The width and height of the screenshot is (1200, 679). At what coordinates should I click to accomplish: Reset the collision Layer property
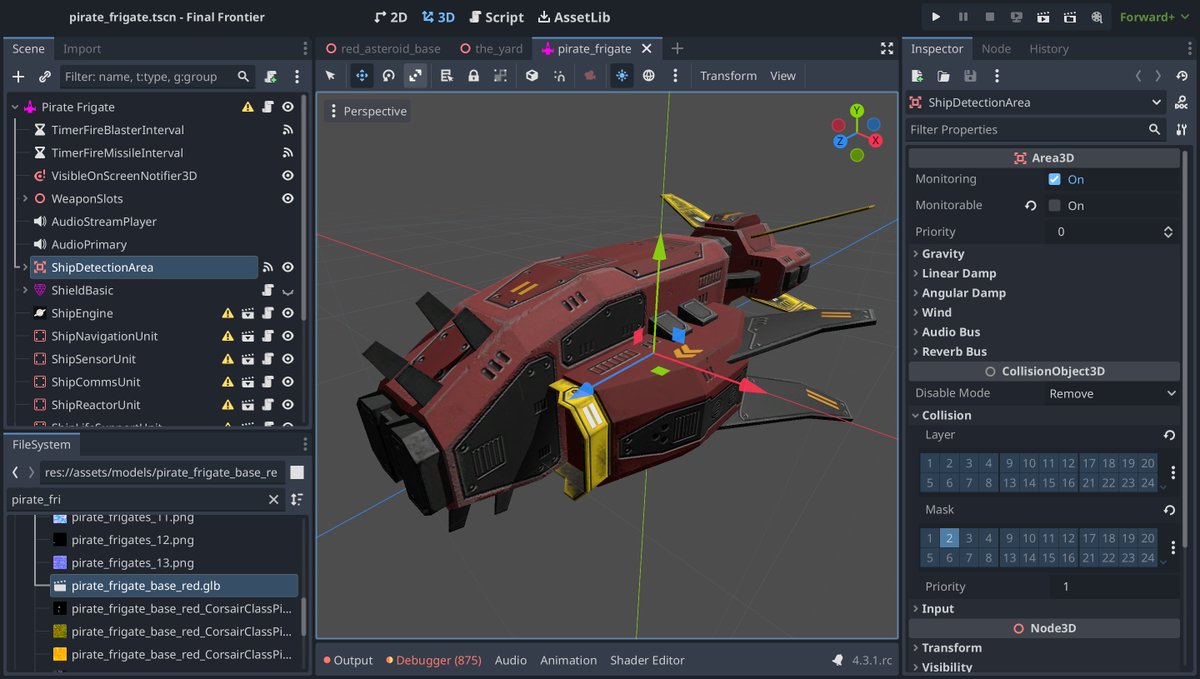[1169, 435]
